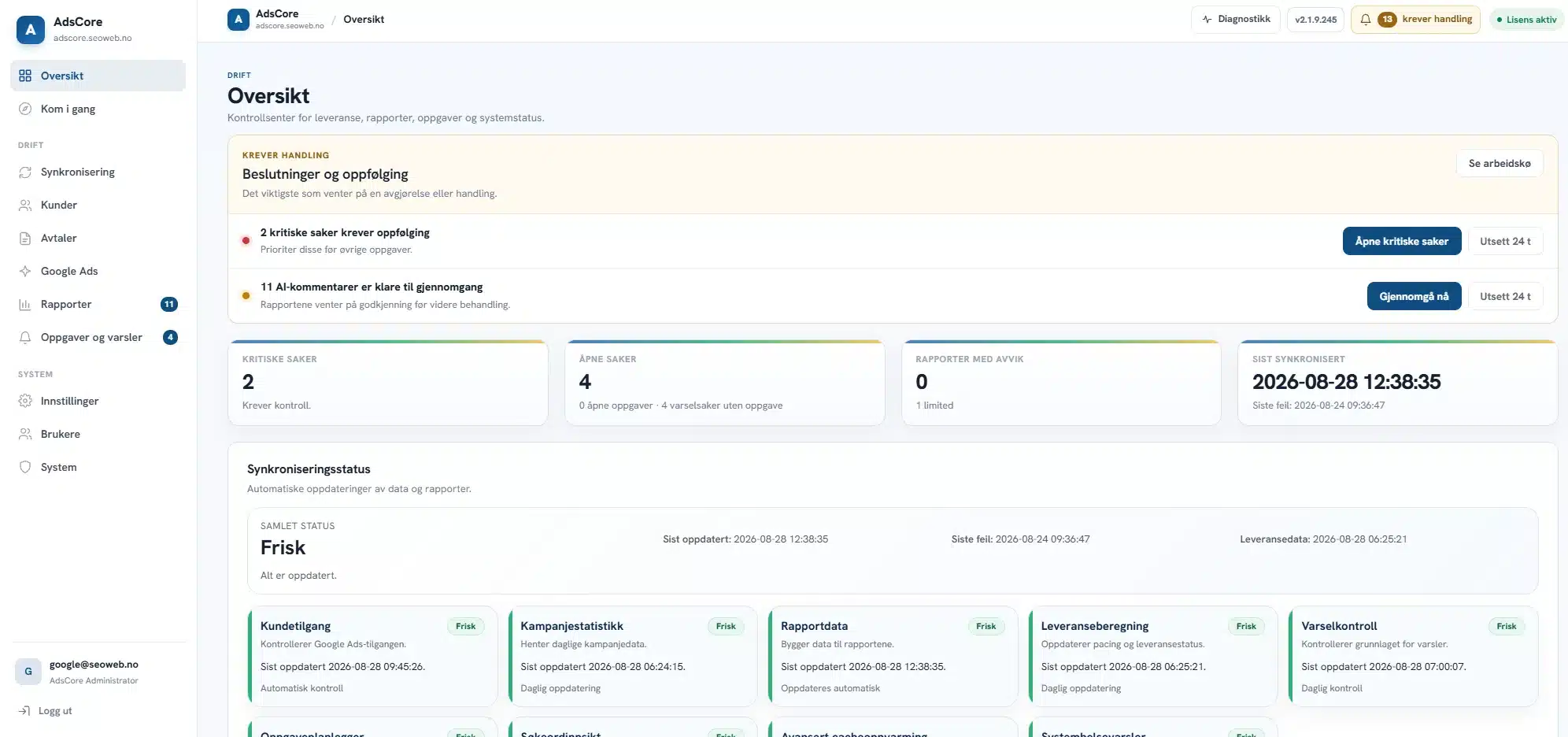Open the Diagnostikk button
This screenshot has width=1568, height=737.
pyautogui.click(x=1236, y=19)
